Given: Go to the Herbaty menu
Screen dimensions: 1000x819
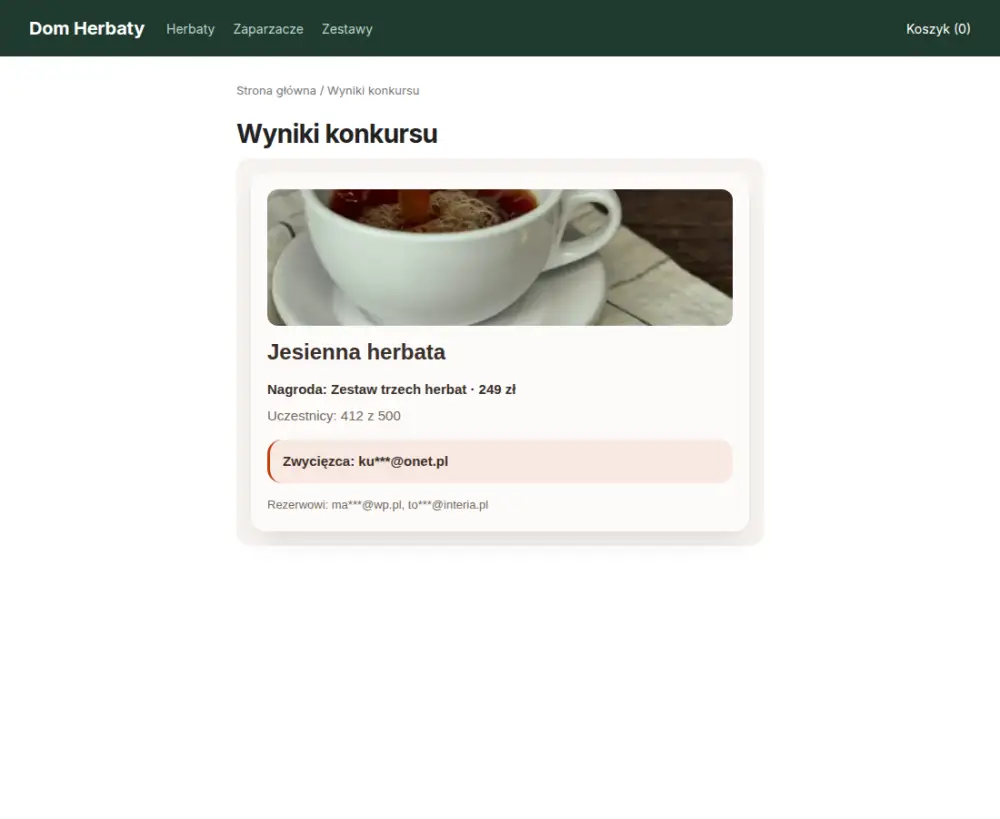Looking at the screenshot, I should (190, 29).
